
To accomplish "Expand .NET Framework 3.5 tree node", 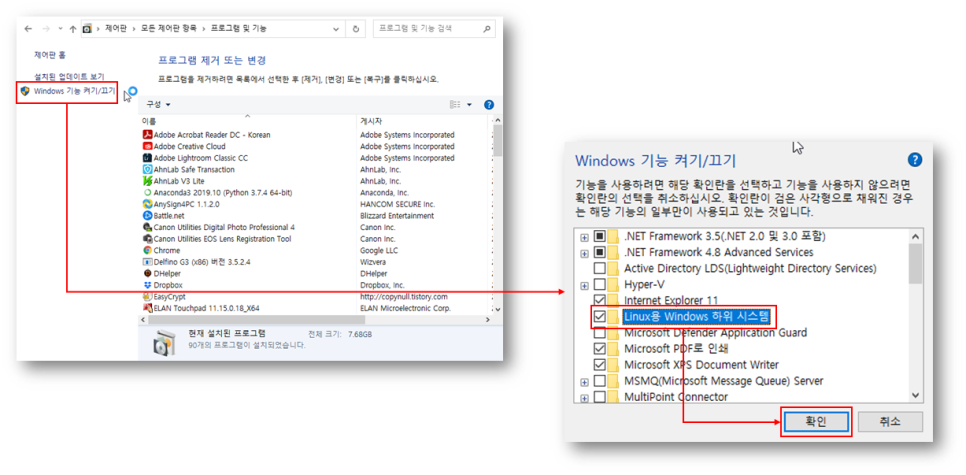I will point(584,237).
